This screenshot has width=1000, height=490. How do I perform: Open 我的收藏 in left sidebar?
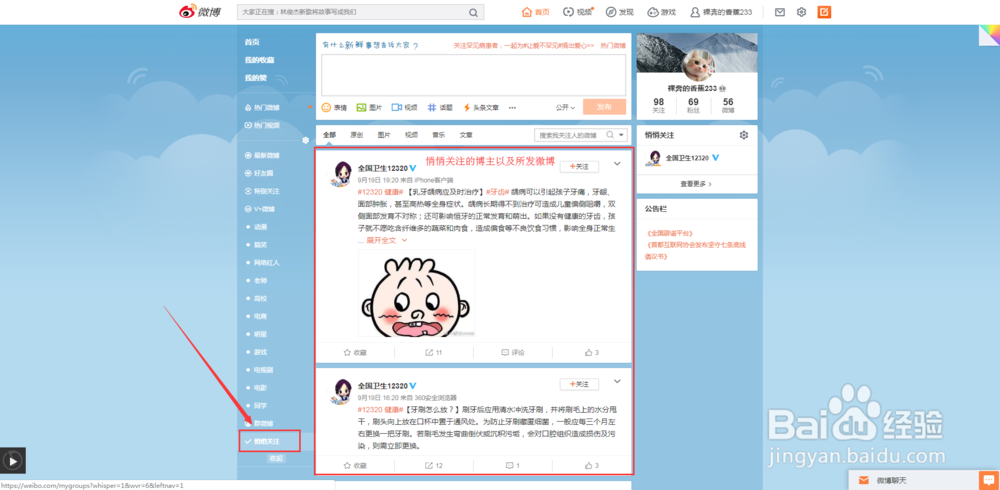259,60
